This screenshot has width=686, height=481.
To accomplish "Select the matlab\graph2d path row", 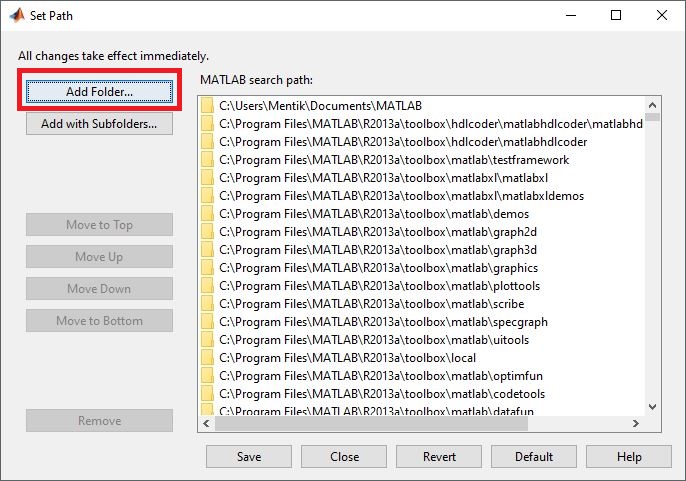I will point(422,232).
